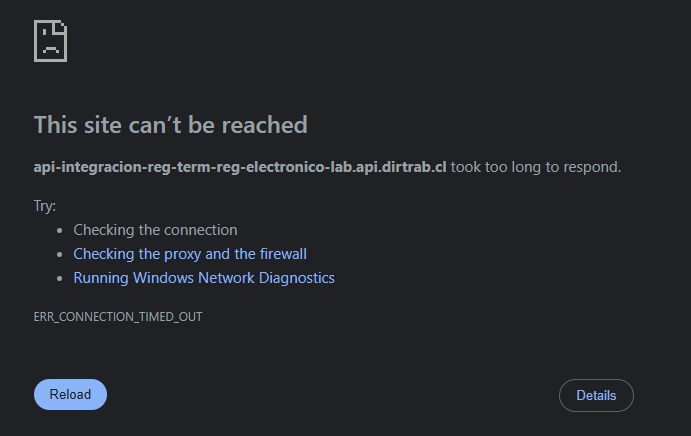Click the This site can't be reached heading

tap(170, 125)
